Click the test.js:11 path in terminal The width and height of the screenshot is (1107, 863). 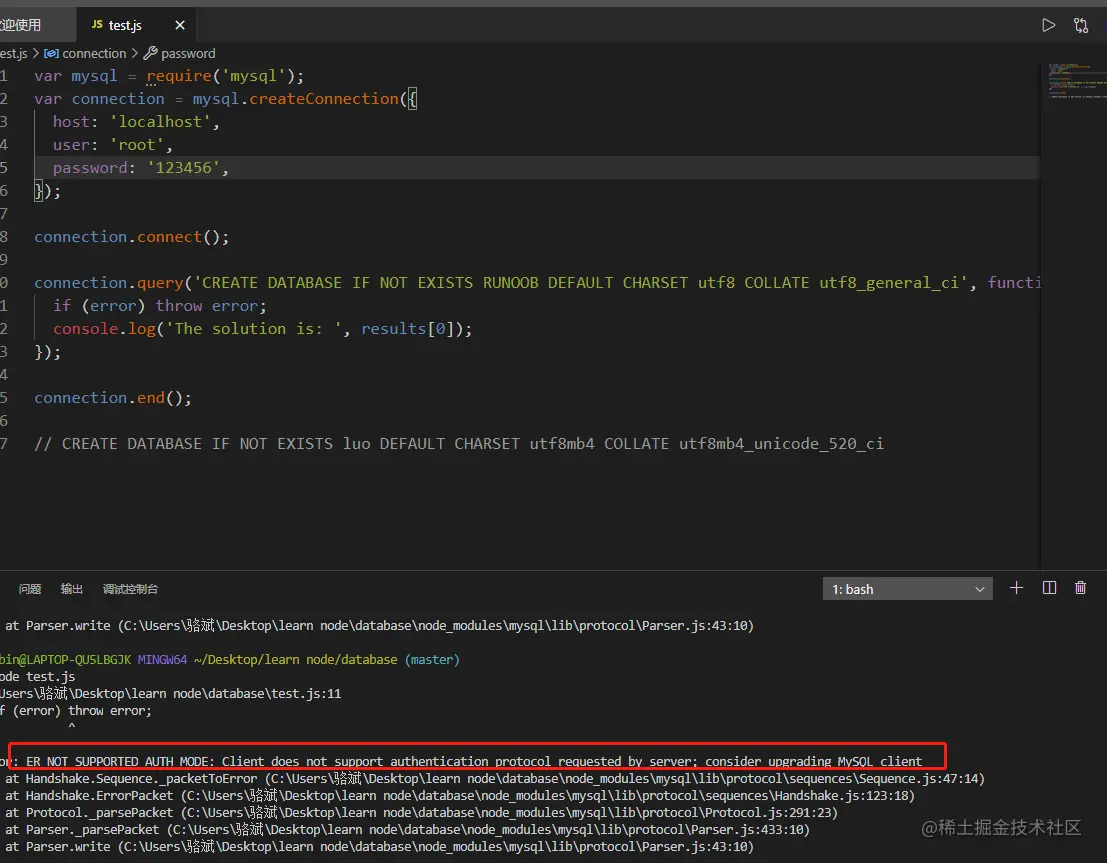point(170,694)
